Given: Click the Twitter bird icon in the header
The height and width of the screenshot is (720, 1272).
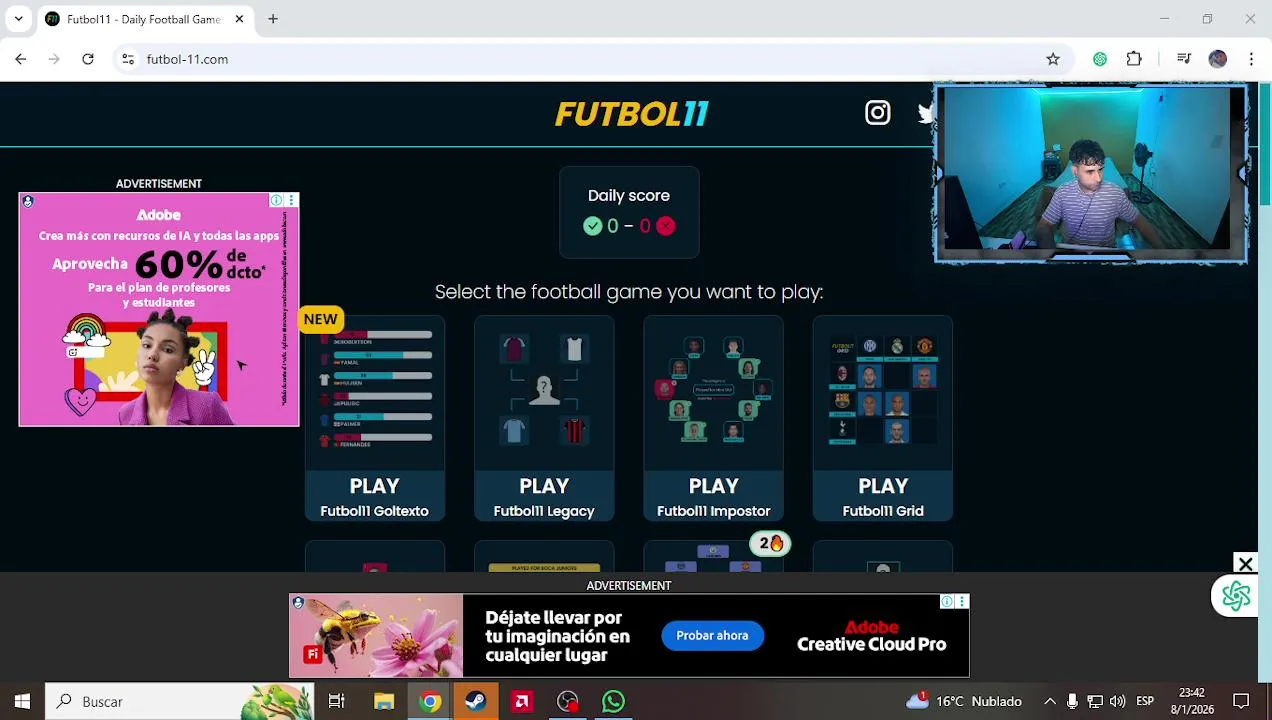Looking at the screenshot, I should point(925,113).
